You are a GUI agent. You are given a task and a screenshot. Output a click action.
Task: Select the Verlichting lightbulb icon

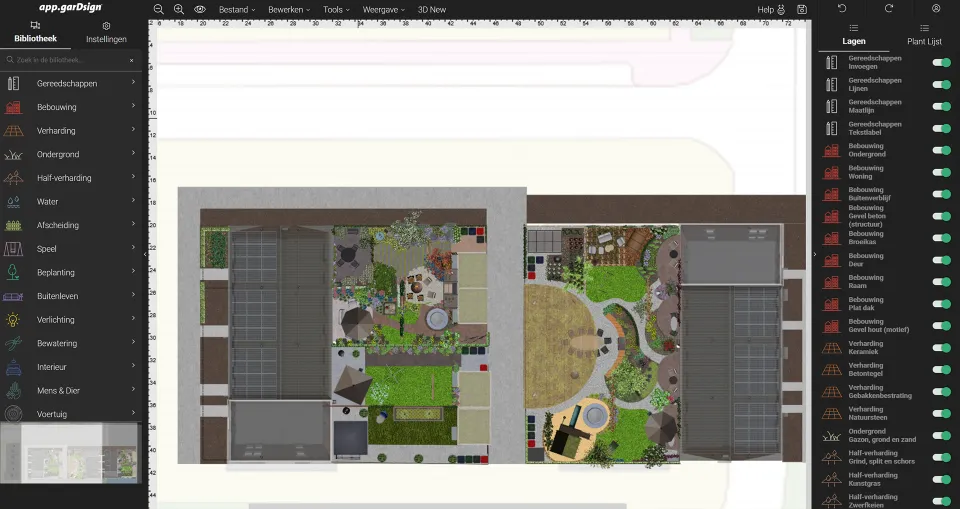[13, 320]
